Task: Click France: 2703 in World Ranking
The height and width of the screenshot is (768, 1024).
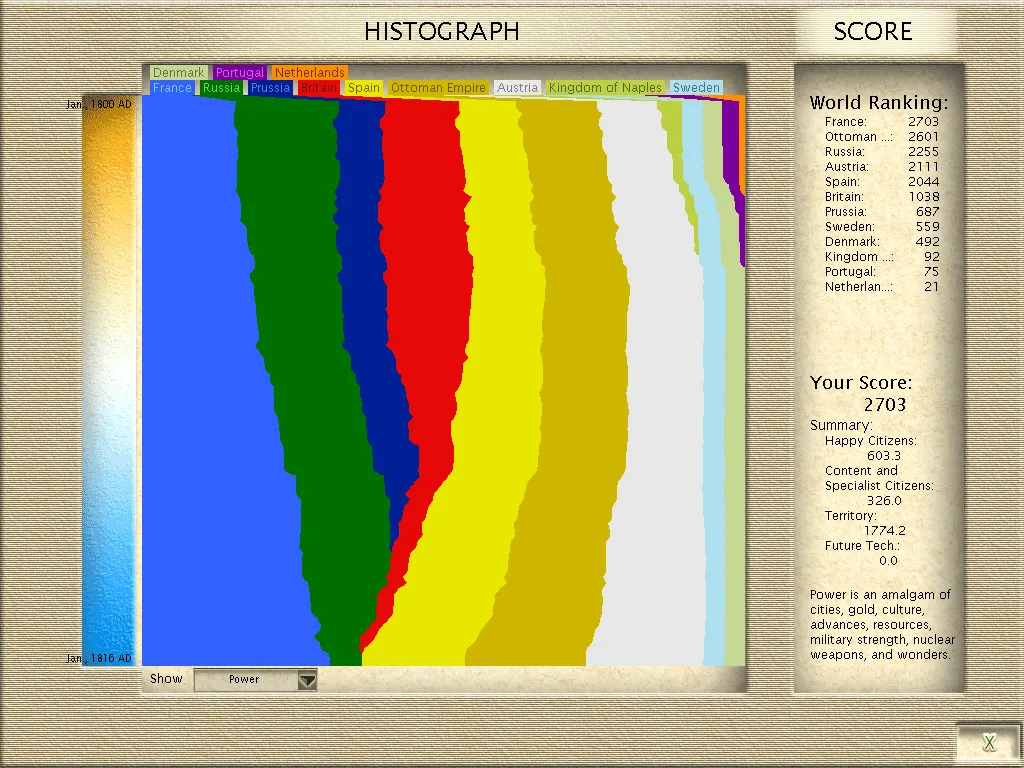Action: pos(882,121)
